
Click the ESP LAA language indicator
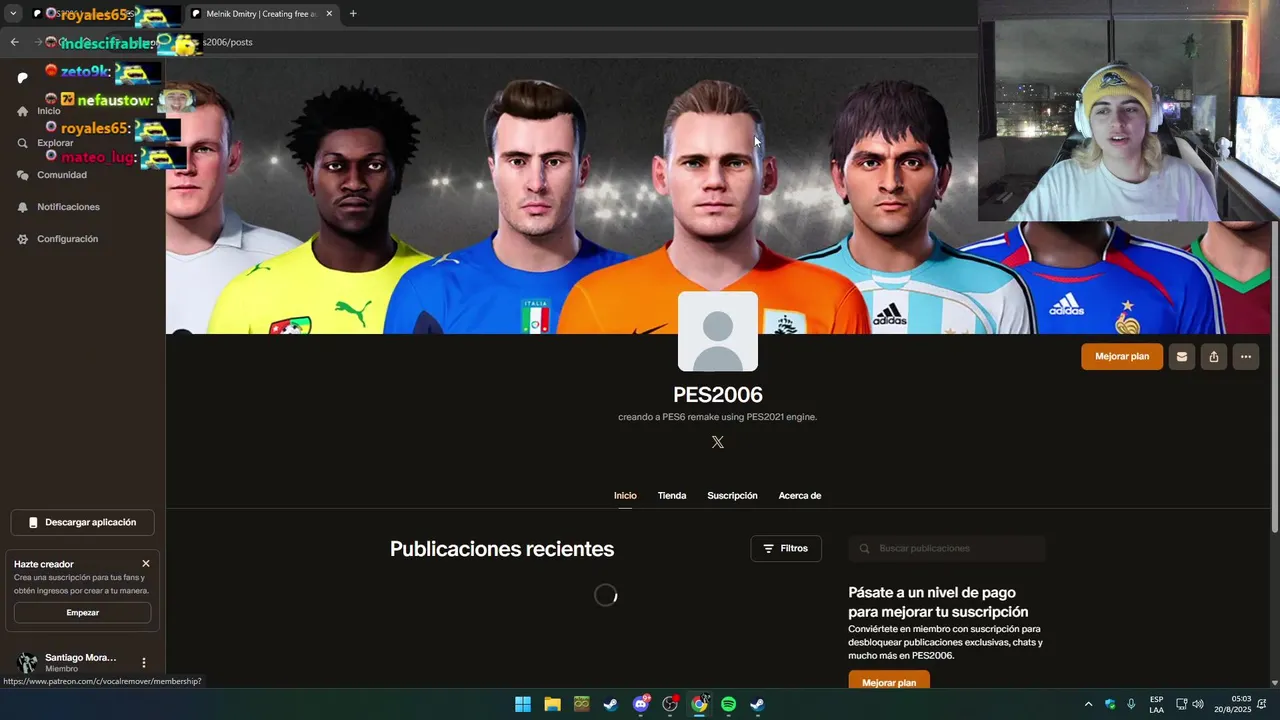(1156, 704)
